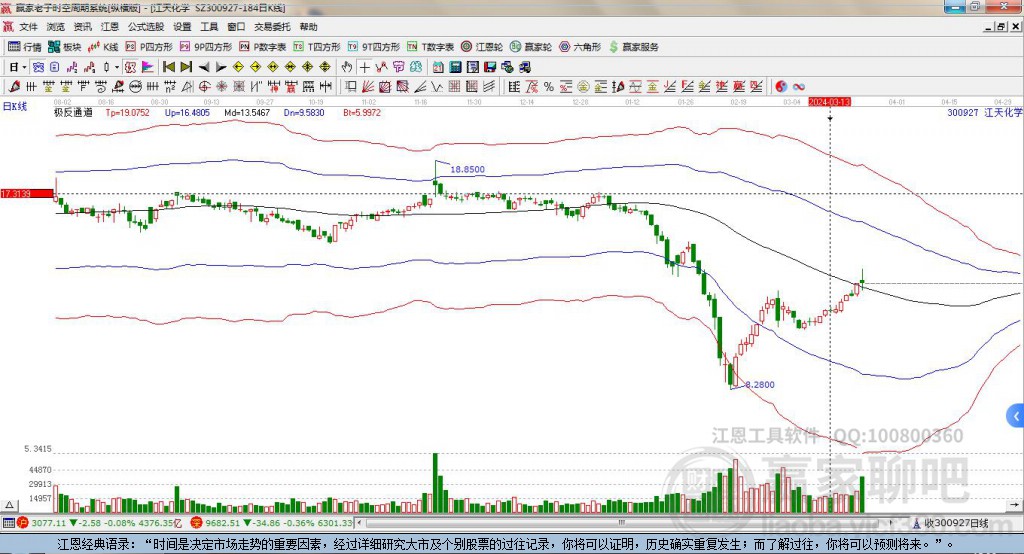Switch to K线 chart view
1024x554 pixels.
coord(103,47)
